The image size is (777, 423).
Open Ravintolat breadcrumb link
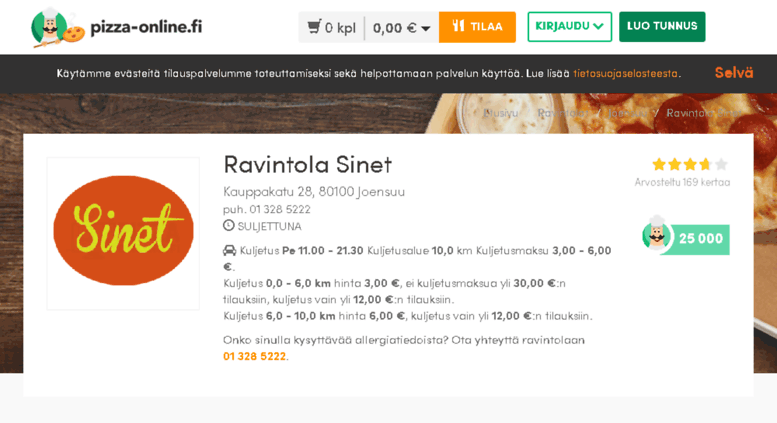coord(562,113)
